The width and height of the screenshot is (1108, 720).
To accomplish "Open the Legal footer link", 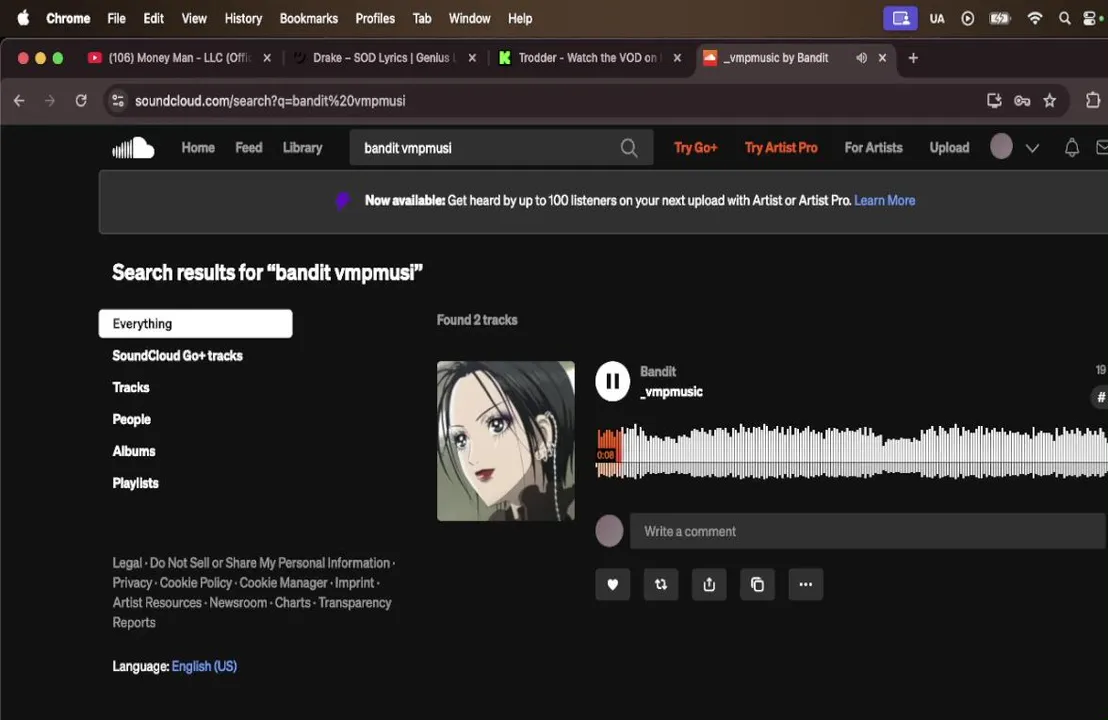I will tap(127, 563).
